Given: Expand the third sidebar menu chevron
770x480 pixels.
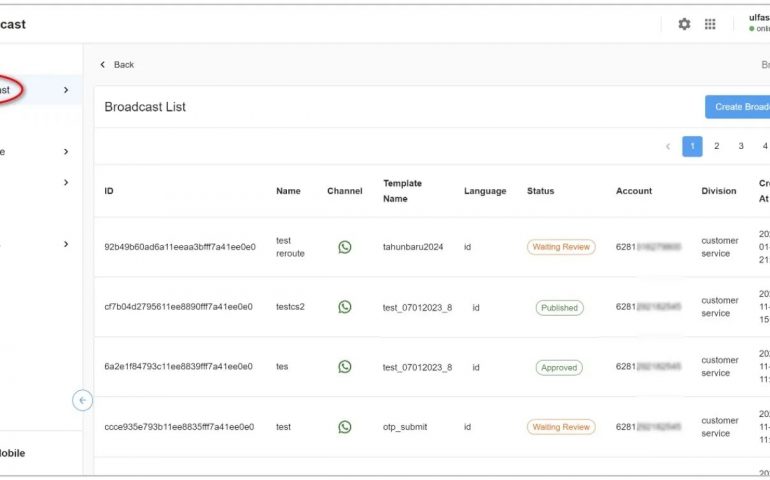Looking at the screenshot, I should tap(66, 182).
